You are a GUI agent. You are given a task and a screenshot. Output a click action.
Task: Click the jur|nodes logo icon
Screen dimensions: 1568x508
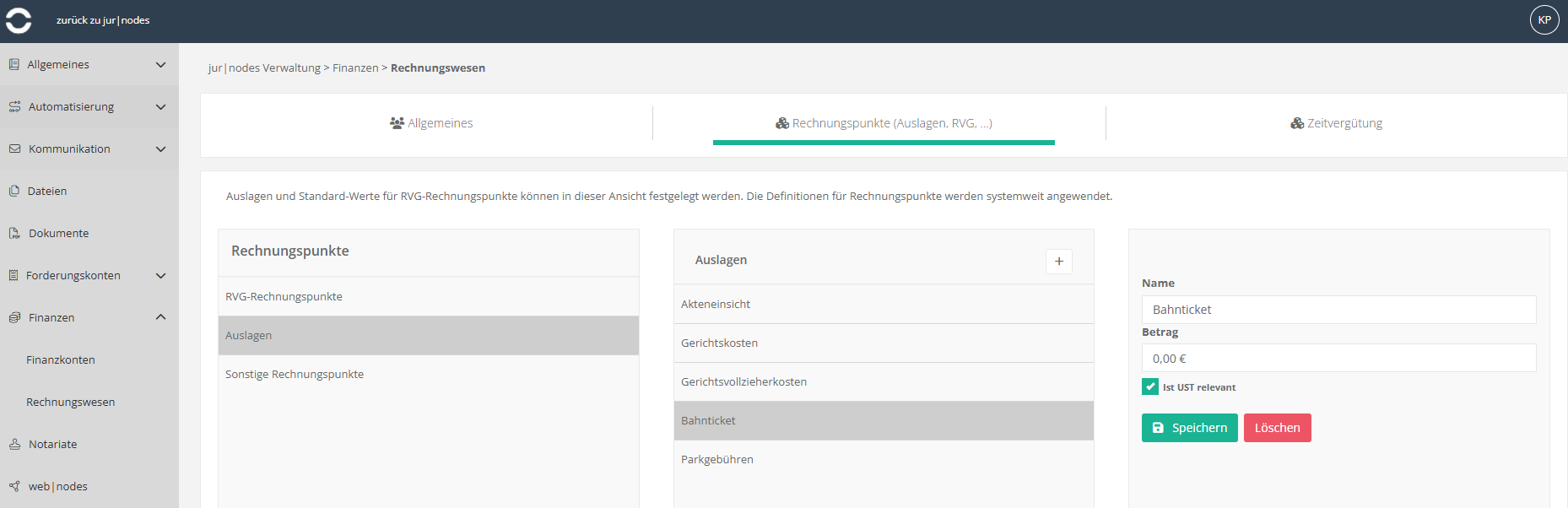[19, 20]
